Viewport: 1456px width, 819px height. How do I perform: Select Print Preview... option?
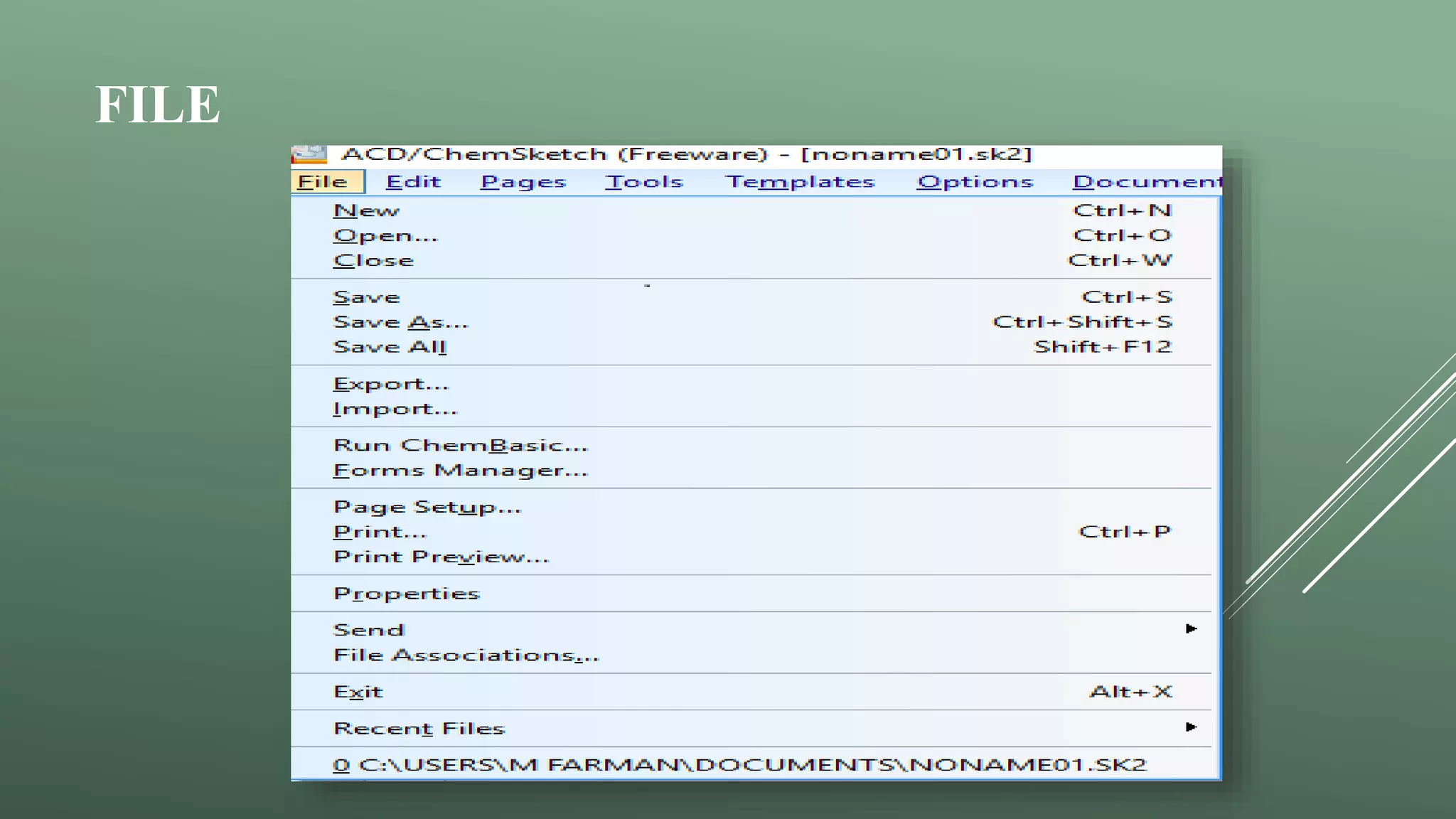tap(441, 557)
